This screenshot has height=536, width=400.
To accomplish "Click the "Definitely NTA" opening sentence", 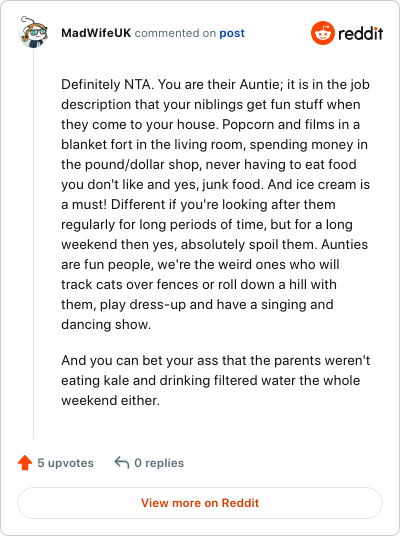I will pyautogui.click(x=108, y=84).
